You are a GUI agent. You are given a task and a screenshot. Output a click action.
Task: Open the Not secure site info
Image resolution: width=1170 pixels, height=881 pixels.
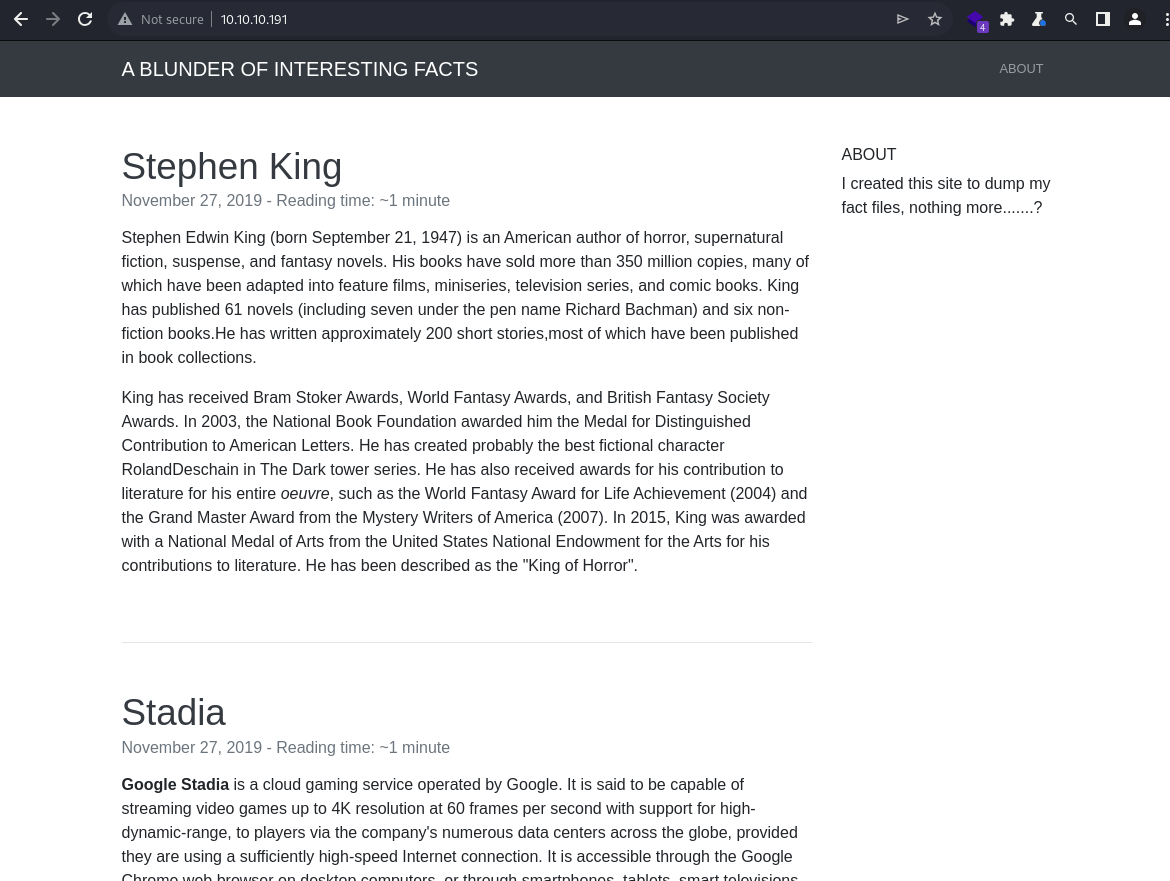click(160, 19)
